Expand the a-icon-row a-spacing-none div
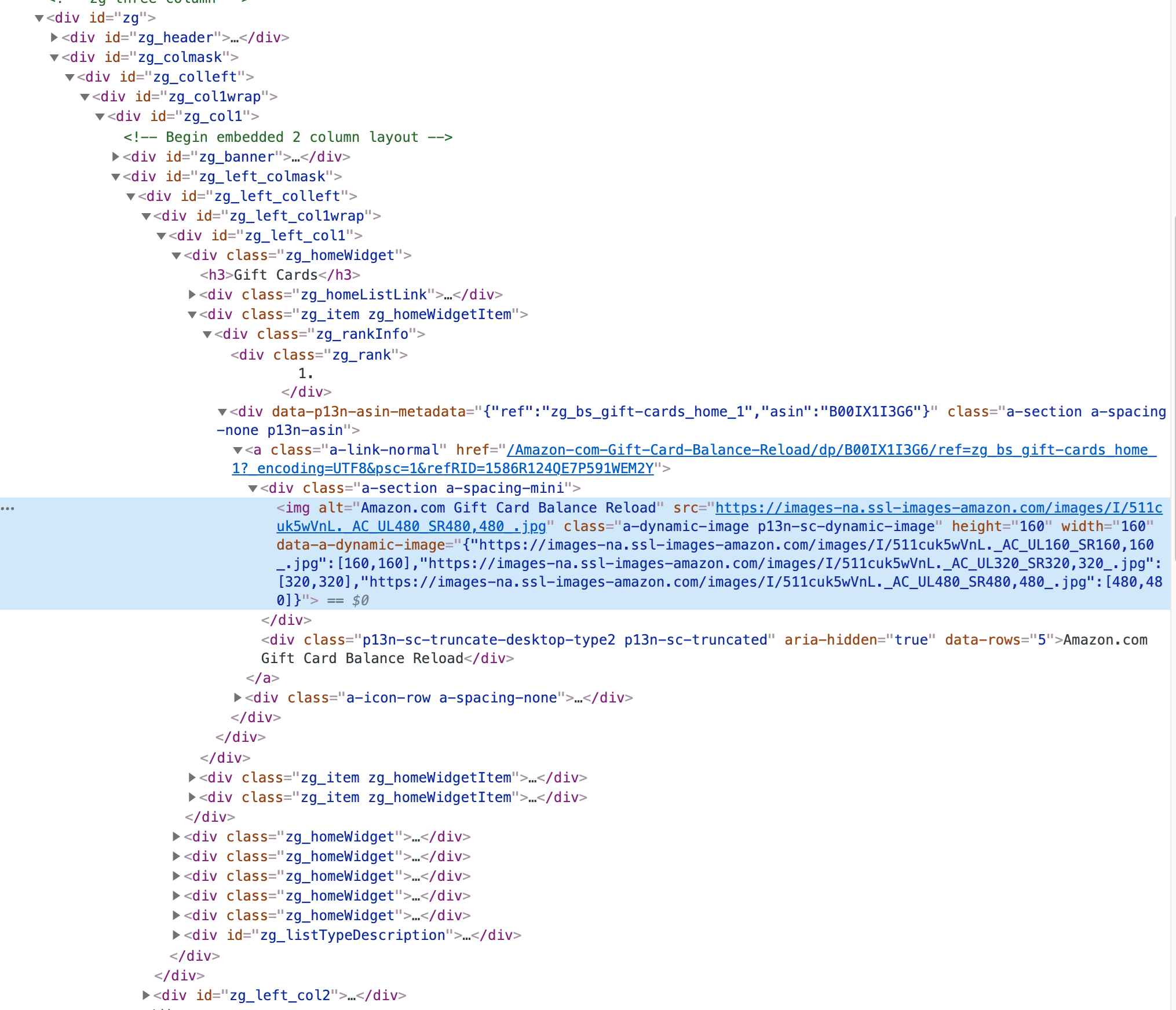The height and width of the screenshot is (1010, 1176). point(238,698)
